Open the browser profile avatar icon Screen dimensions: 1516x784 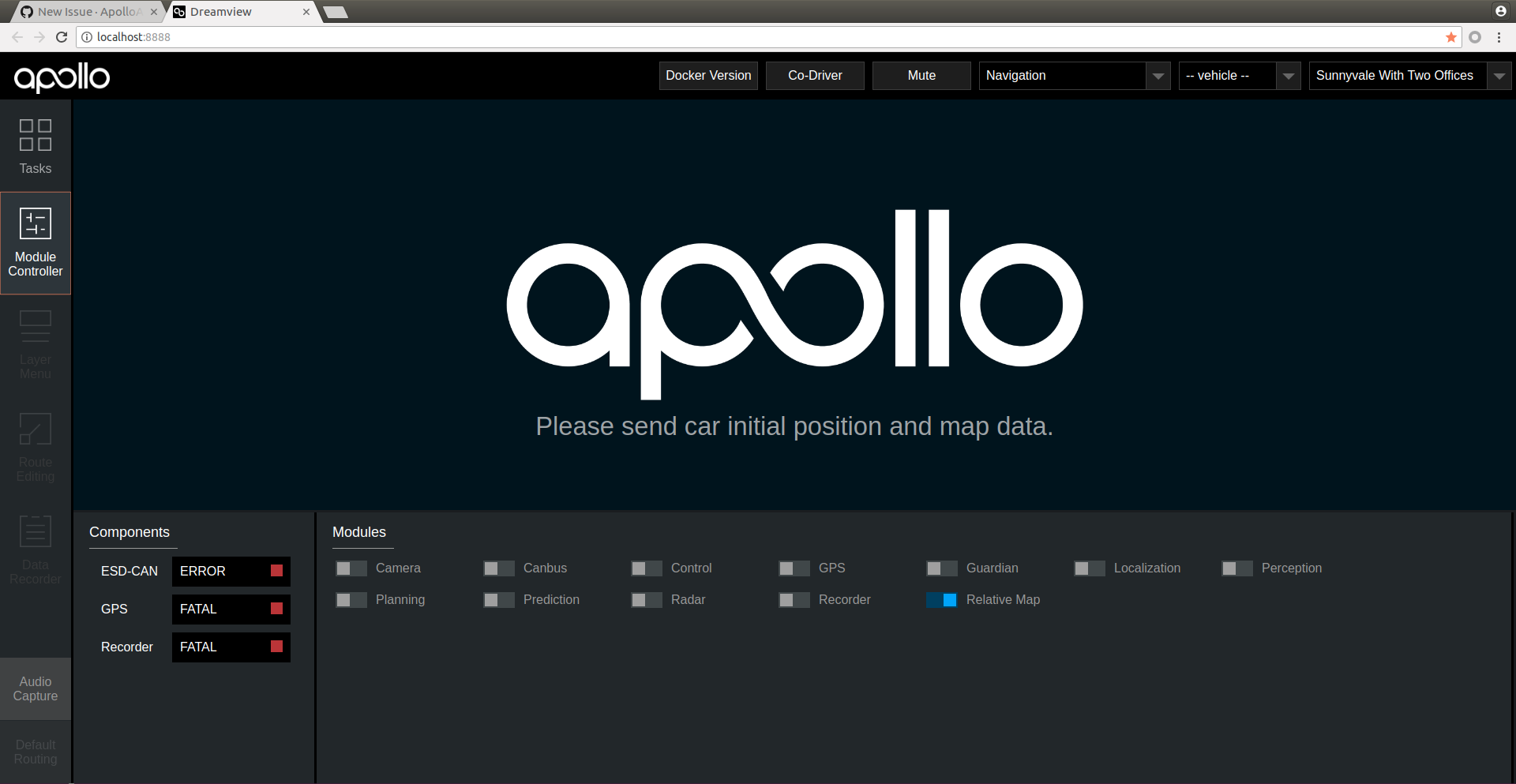click(1501, 11)
